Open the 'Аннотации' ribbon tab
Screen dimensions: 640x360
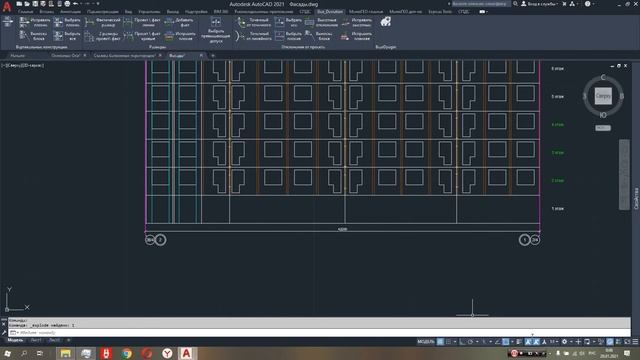tap(70, 11)
